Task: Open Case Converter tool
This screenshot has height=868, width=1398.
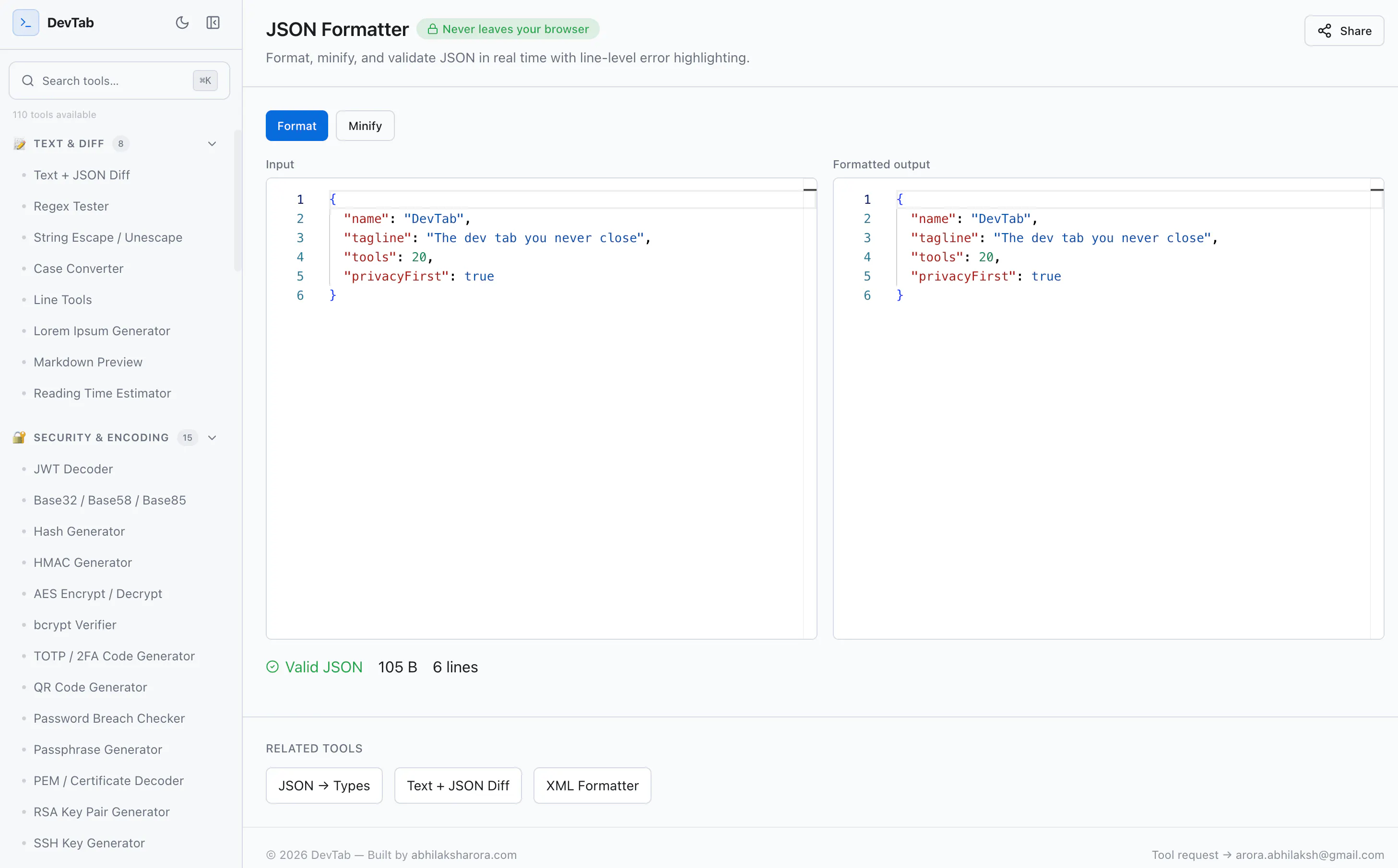Action: click(x=79, y=268)
